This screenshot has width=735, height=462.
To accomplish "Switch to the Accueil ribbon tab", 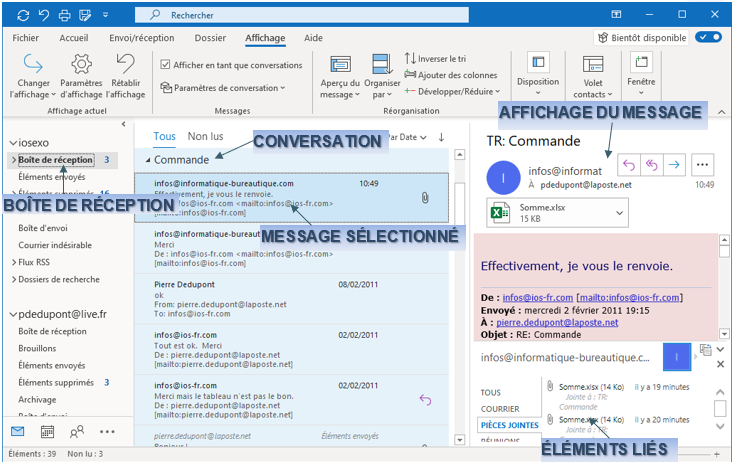I will point(74,38).
